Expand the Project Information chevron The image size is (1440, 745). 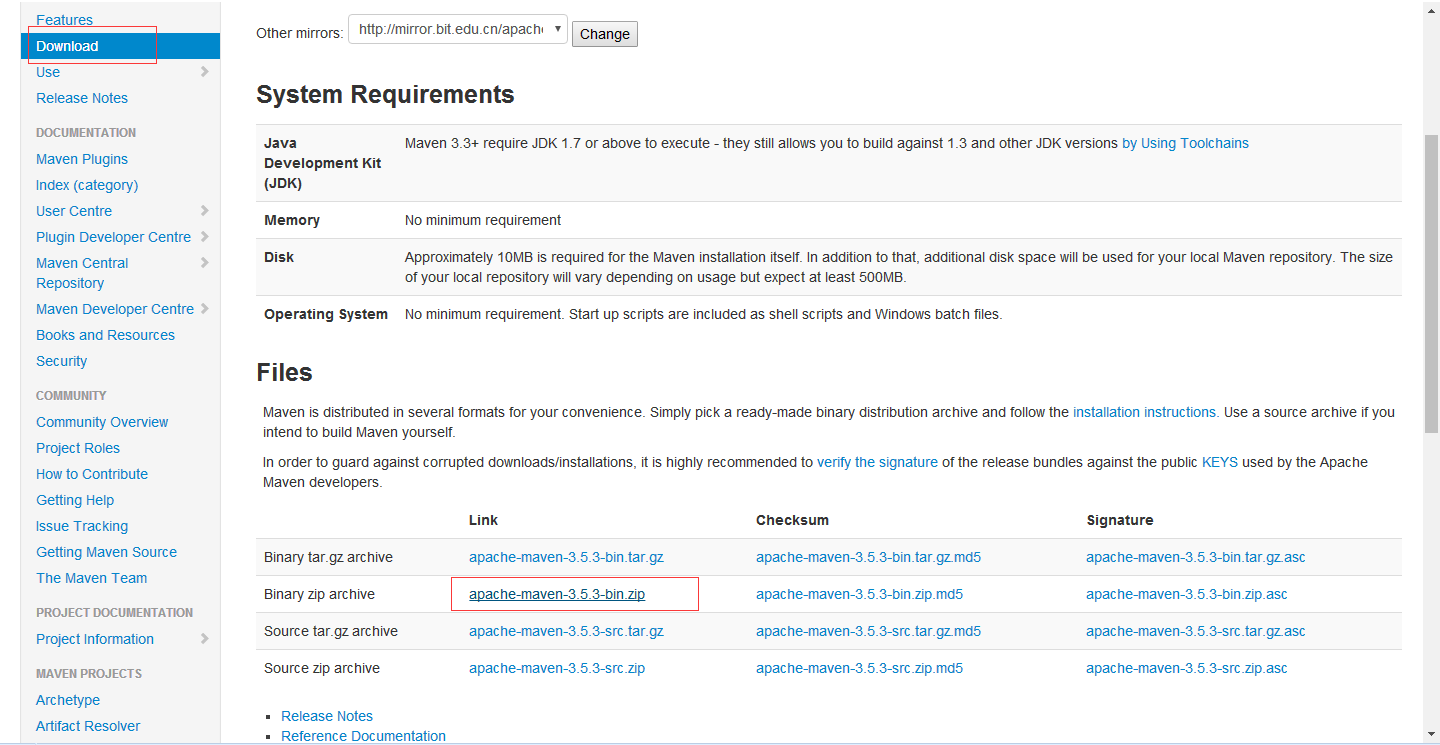click(204, 639)
